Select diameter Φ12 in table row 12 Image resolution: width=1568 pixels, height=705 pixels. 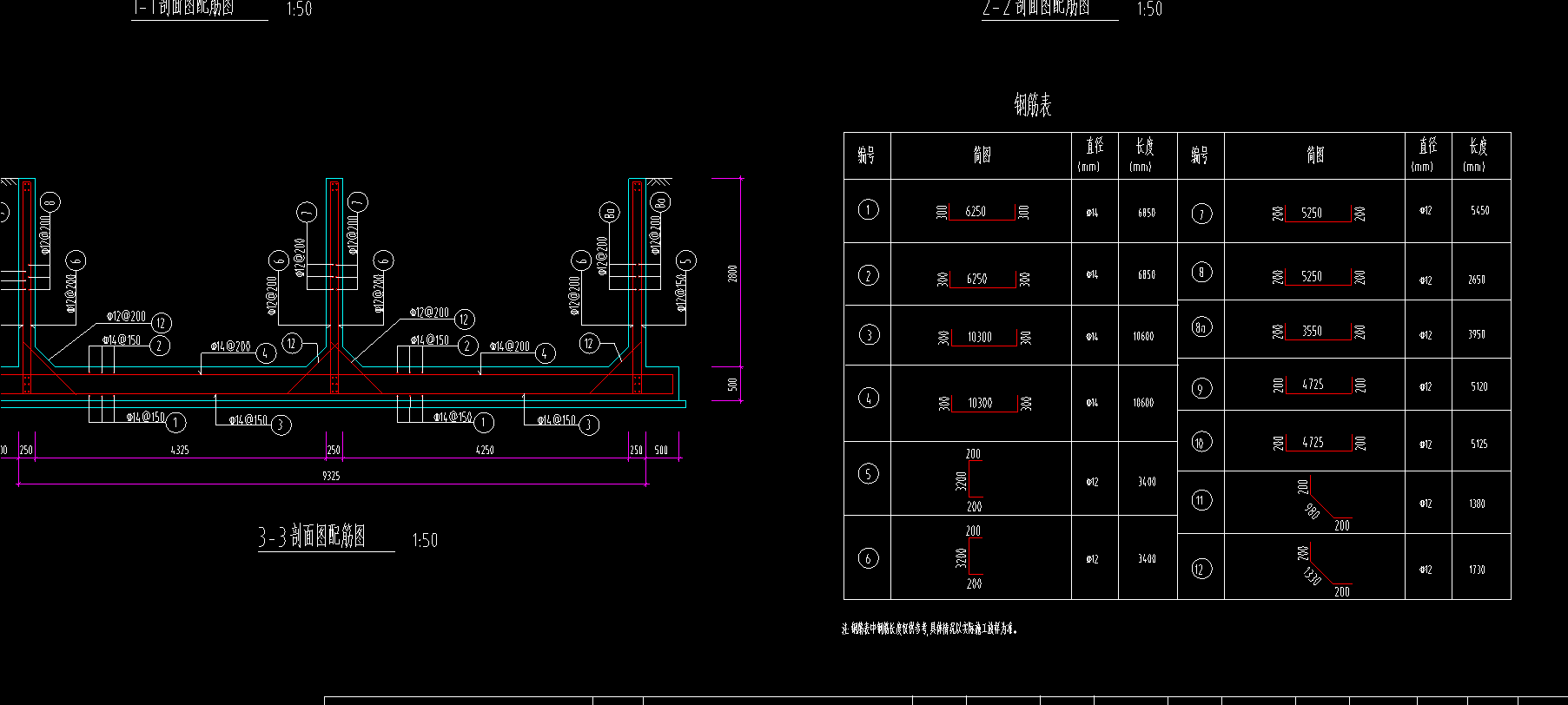tap(1426, 570)
